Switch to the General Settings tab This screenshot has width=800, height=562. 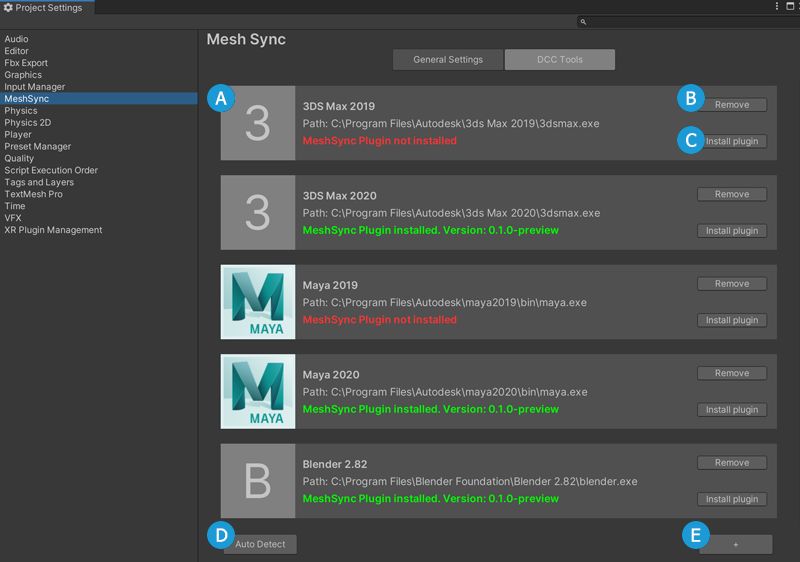coord(448,60)
